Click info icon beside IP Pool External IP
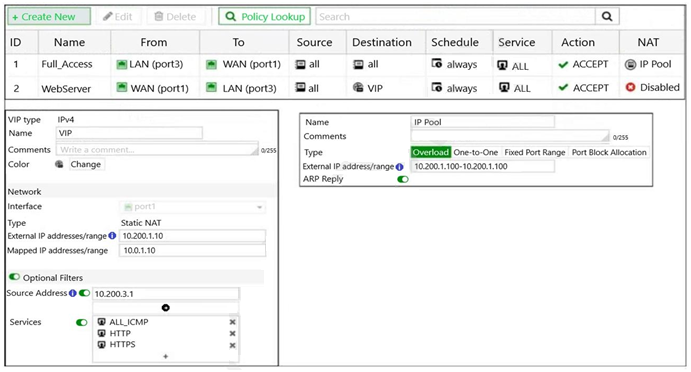Viewport: 691px width, 372px height. click(399, 167)
